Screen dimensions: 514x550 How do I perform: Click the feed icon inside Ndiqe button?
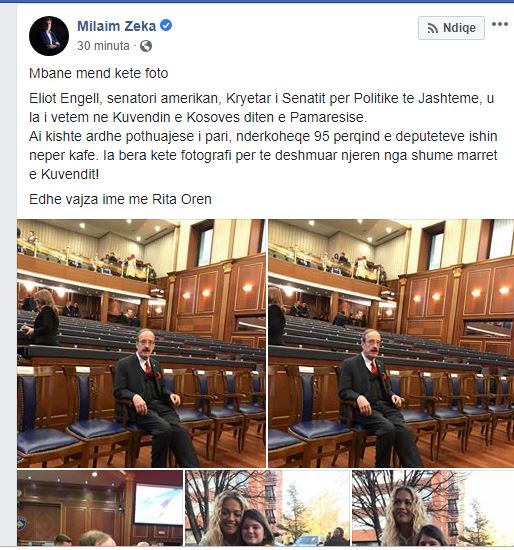tap(433, 28)
